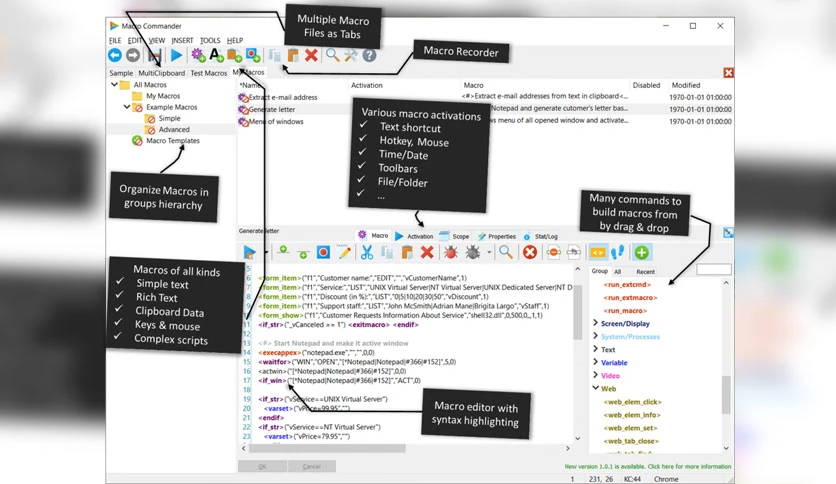Screen dimensions: 836x484
Task: Delete line with editor red X icon
Action: pyautogui.click(x=427, y=252)
